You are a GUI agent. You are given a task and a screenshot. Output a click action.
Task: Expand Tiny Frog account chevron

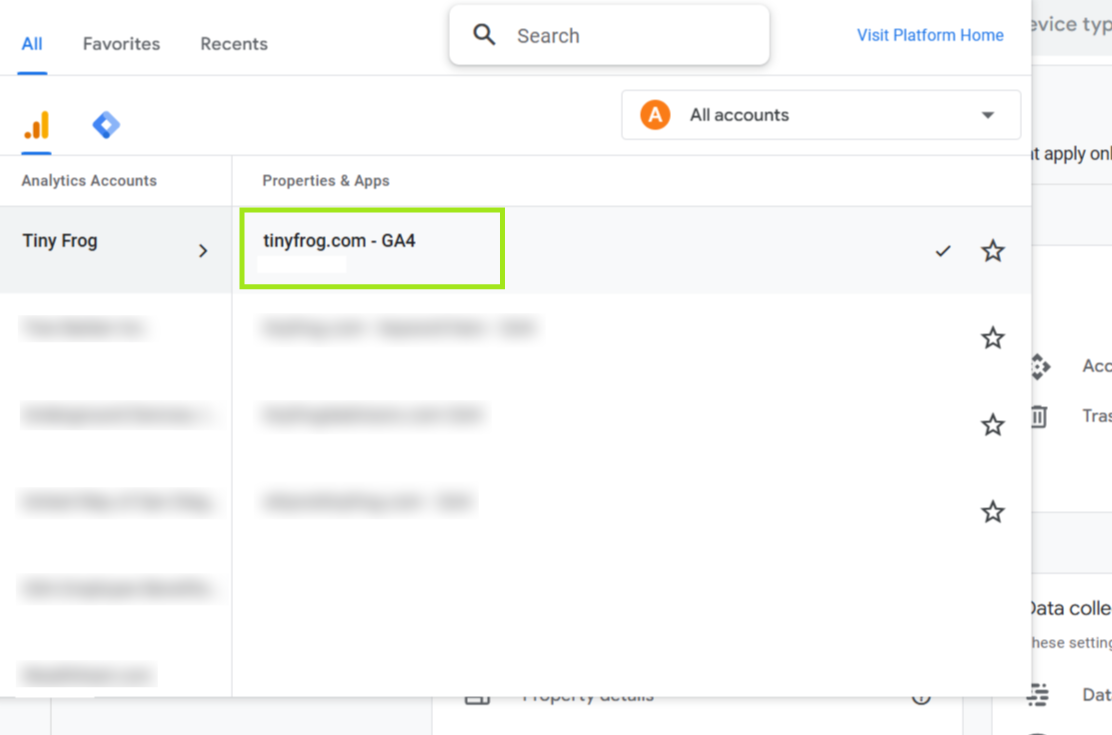pyautogui.click(x=203, y=251)
